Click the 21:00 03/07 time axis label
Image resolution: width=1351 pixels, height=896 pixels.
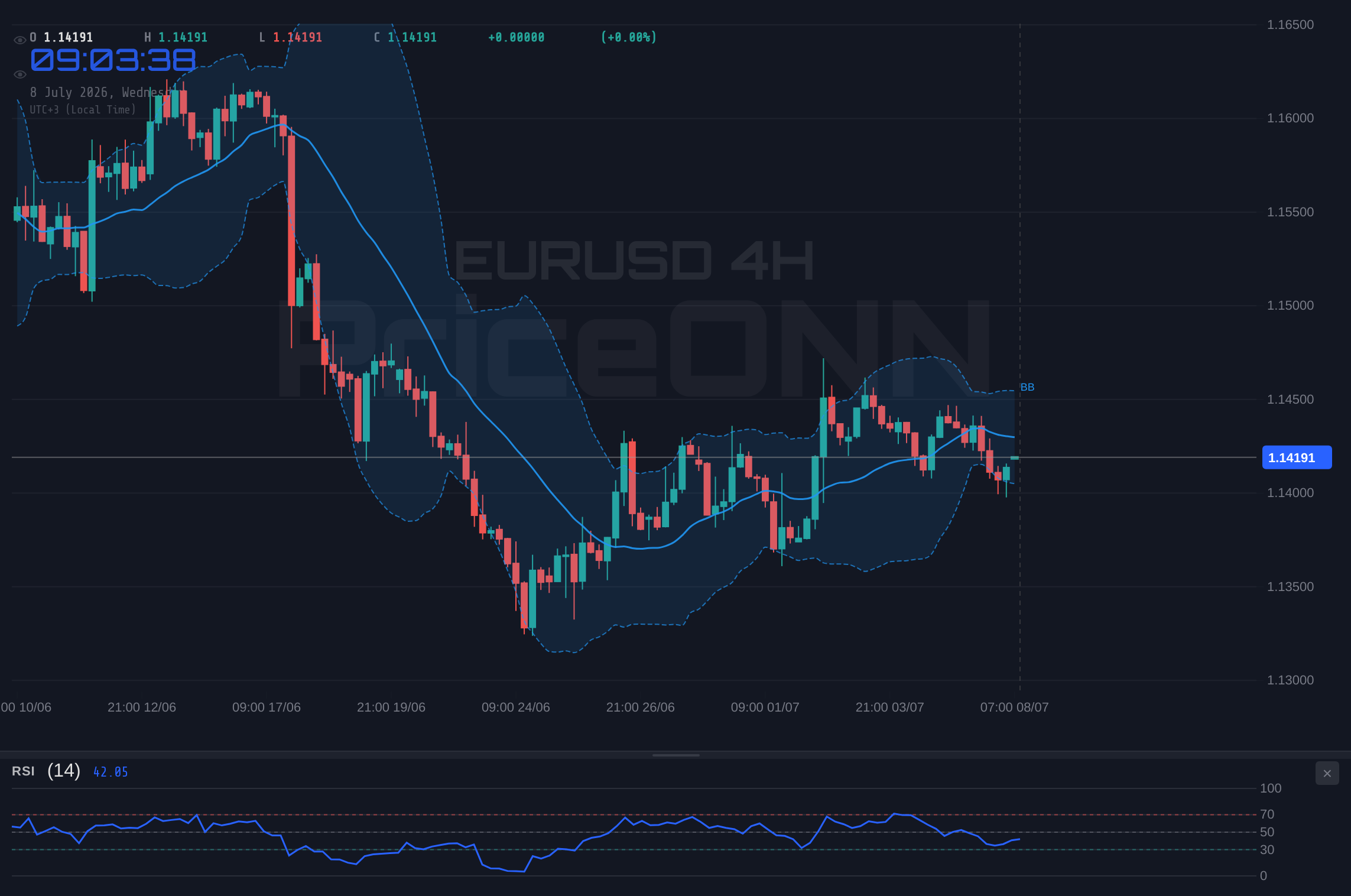click(890, 707)
